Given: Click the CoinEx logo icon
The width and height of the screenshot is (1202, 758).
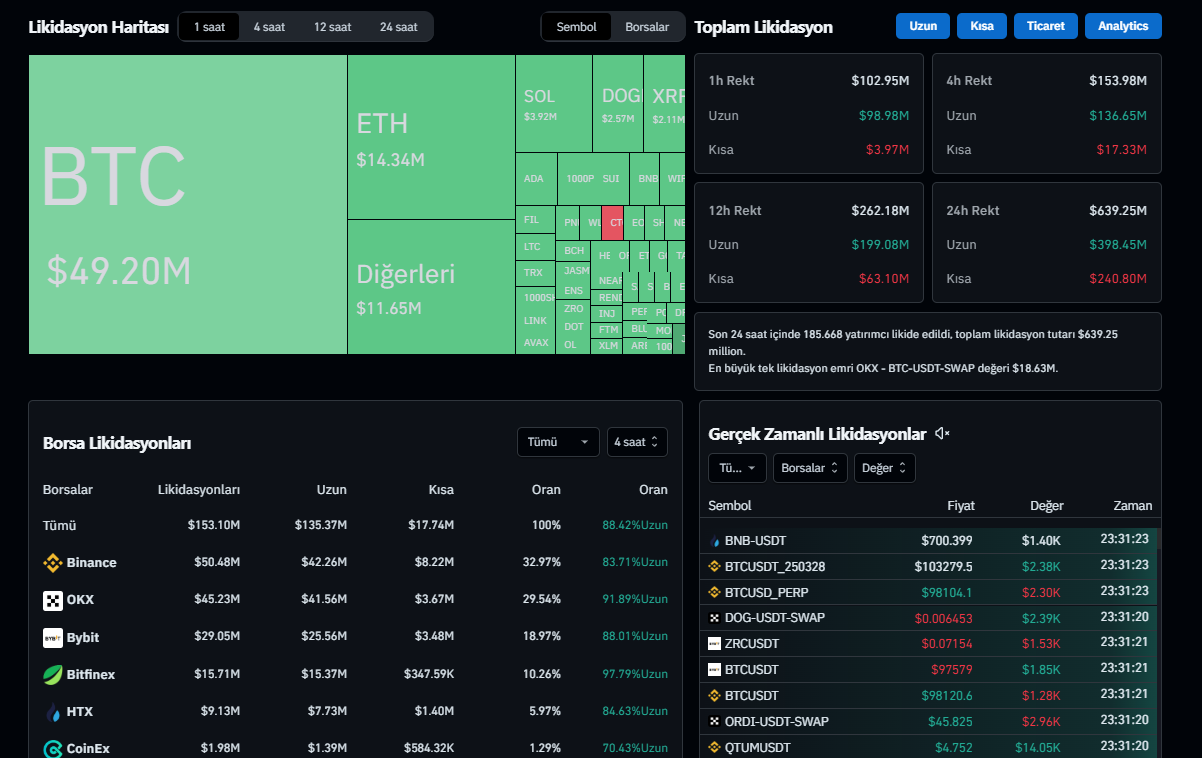Looking at the screenshot, I should [x=53, y=748].
